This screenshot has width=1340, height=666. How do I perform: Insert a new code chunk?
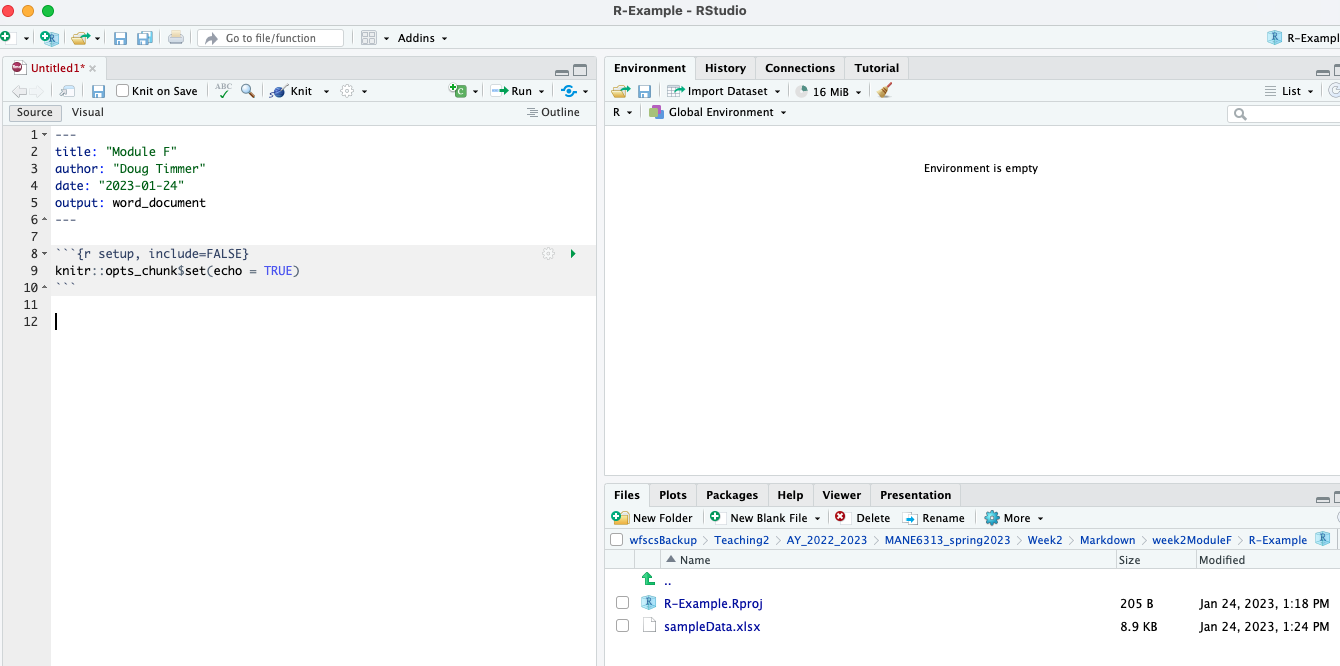(x=459, y=90)
